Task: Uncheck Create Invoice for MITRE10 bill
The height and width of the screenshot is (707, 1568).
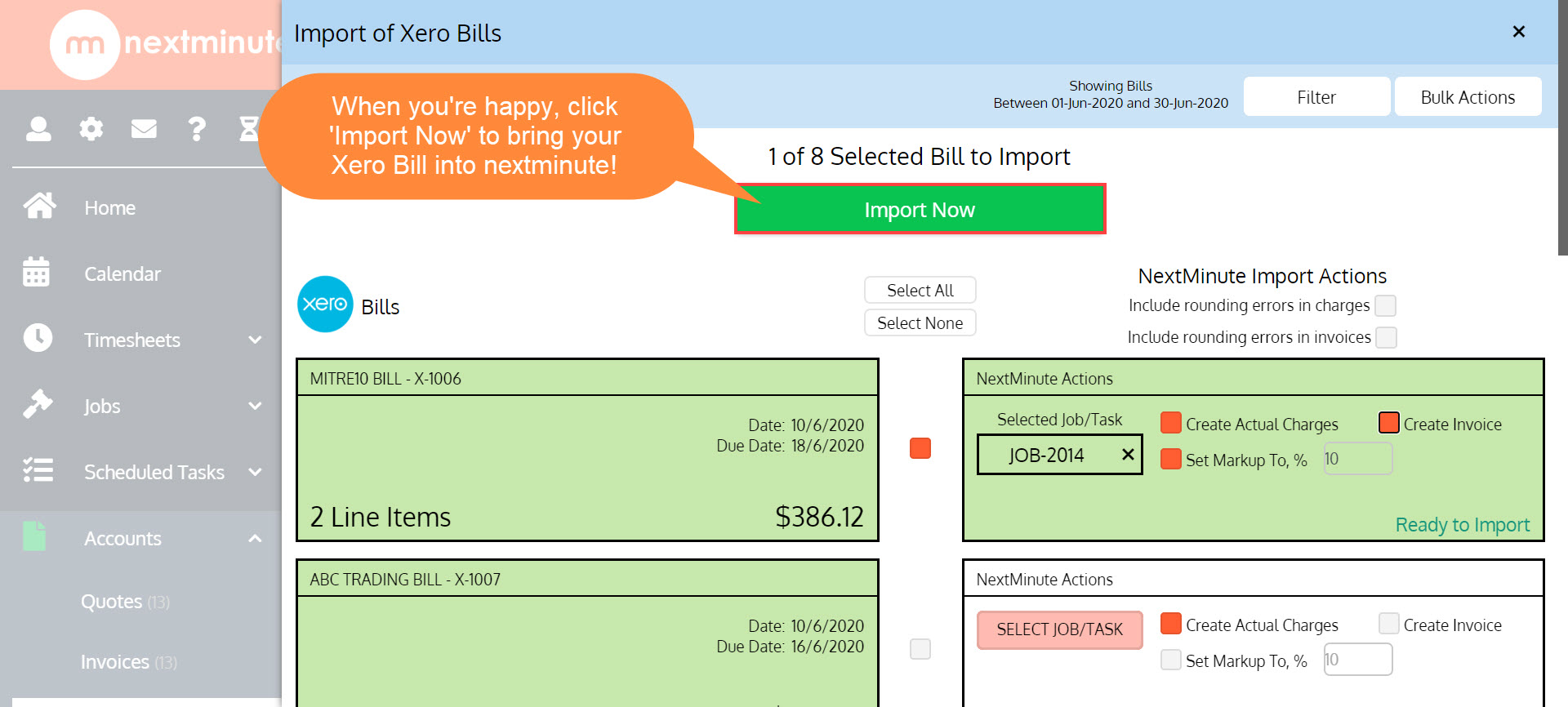Action: click(x=1389, y=423)
